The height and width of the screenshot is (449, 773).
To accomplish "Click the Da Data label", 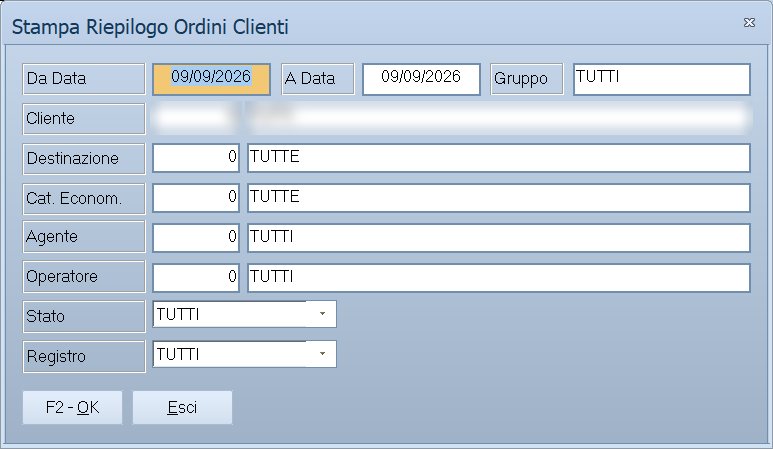I will point(84,79).
